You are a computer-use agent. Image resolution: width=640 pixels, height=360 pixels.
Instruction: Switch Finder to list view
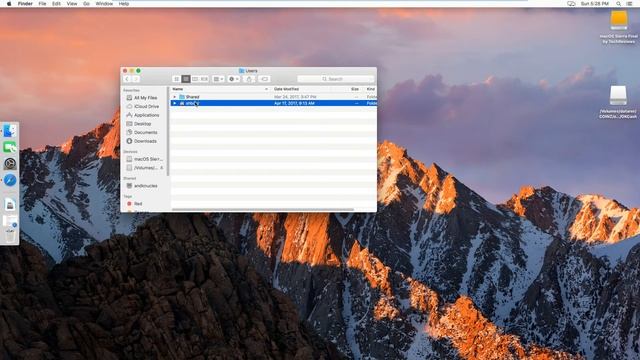click(x=186, y=79)
